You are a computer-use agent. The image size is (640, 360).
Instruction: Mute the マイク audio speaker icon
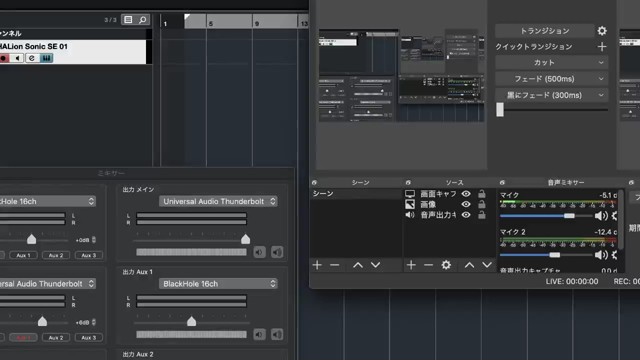600,216
